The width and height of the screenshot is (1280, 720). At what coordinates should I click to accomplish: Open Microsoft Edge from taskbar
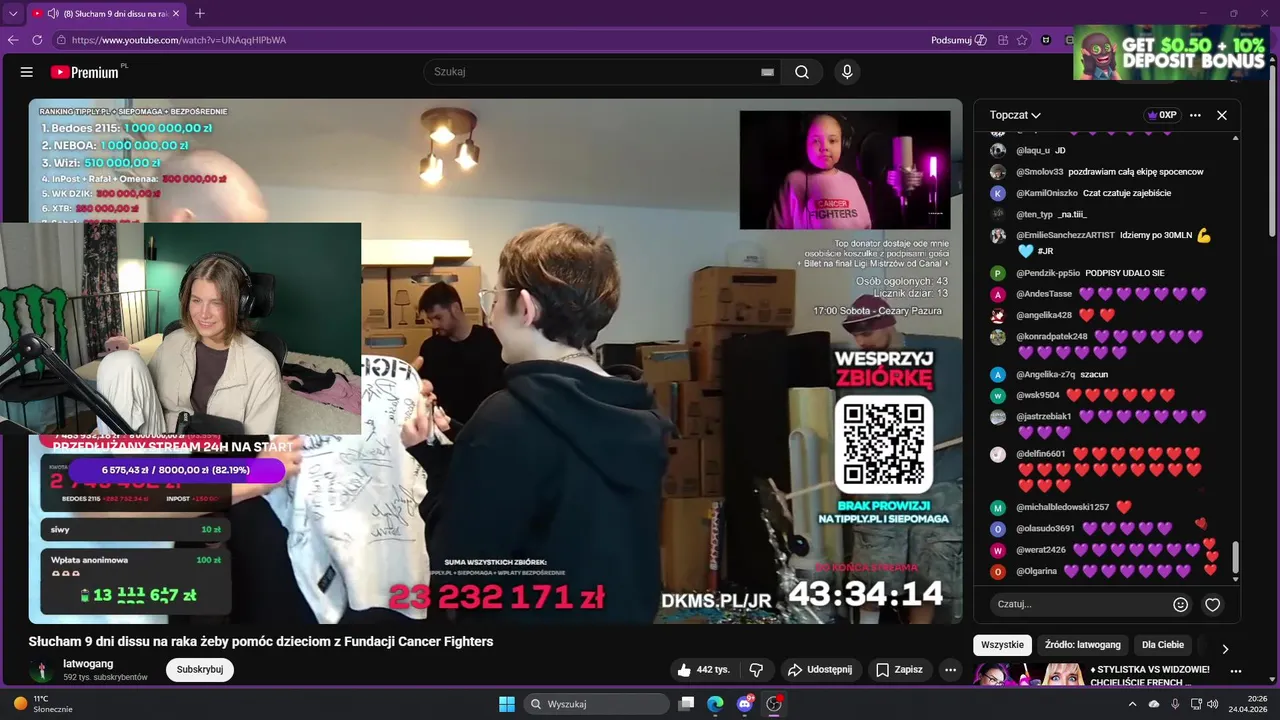(x=715, y=704)
